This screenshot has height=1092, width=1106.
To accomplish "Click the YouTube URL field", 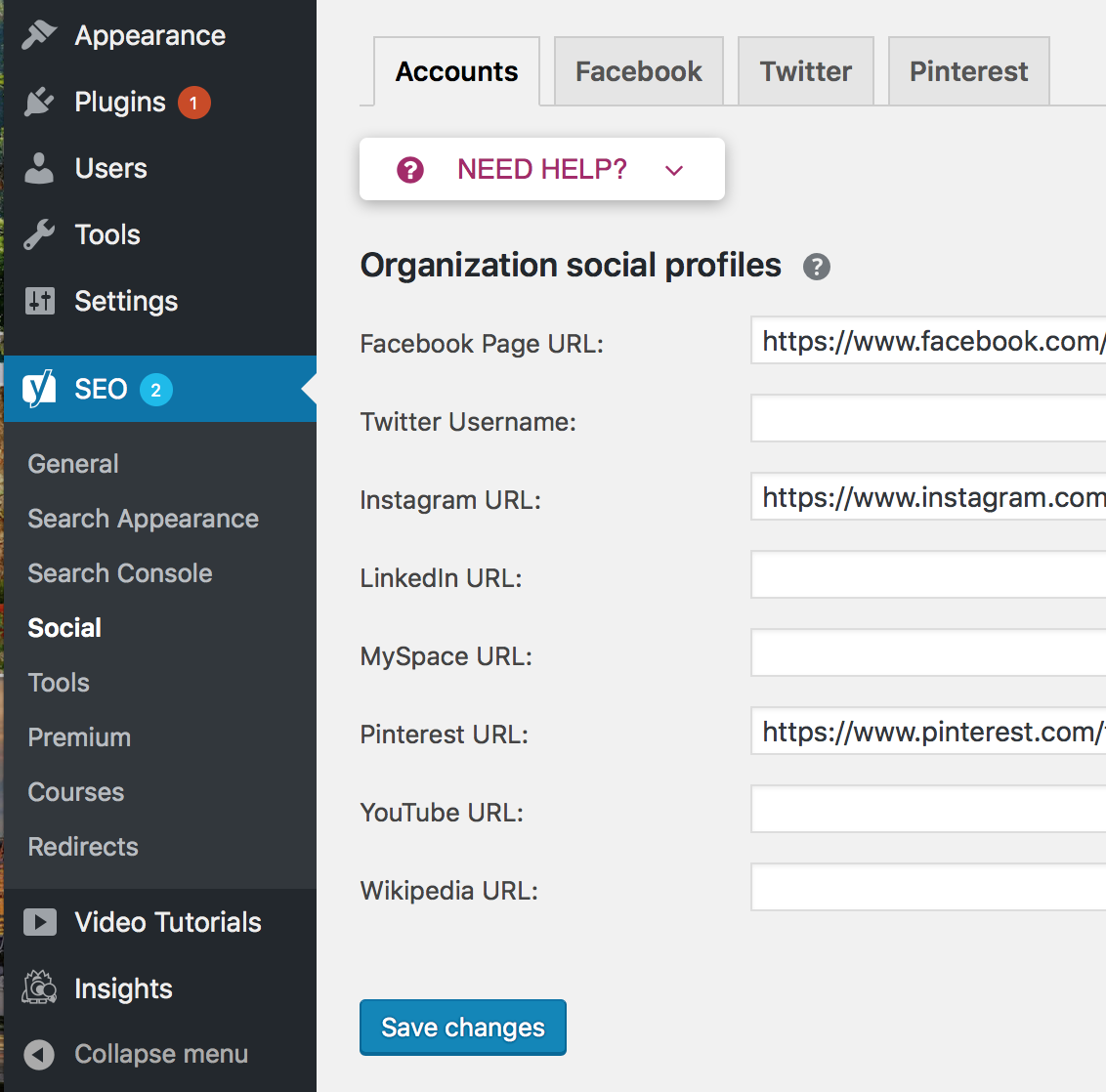I will 928,810.
